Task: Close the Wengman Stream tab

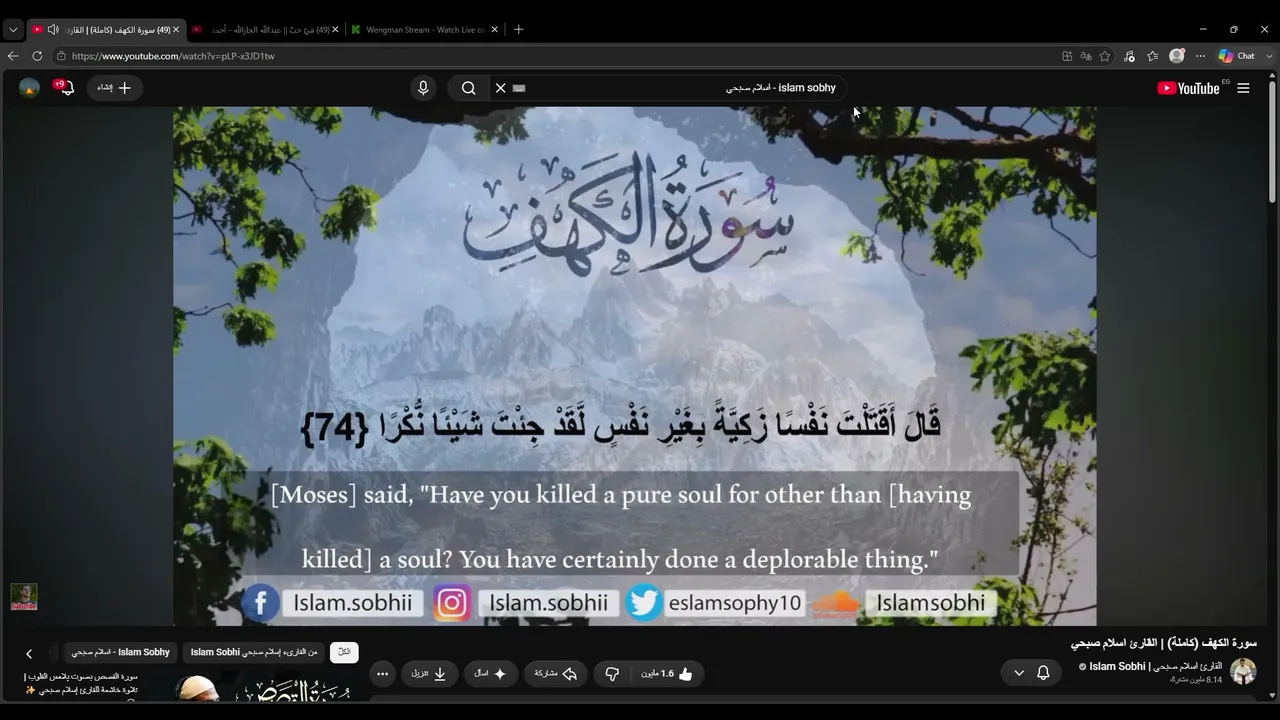Action: click(494, 29)
